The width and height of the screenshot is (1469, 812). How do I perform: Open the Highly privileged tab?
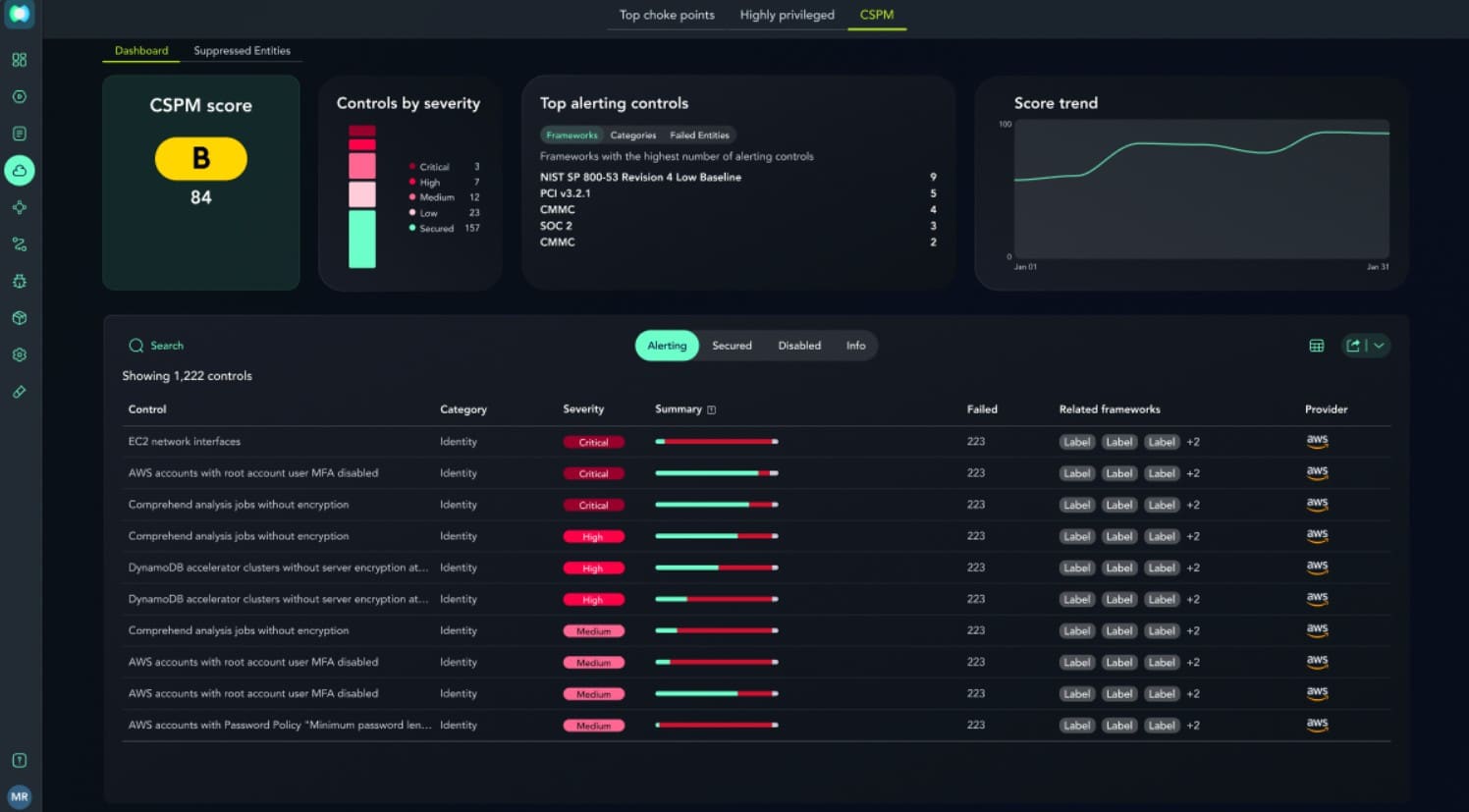[787, 15]
